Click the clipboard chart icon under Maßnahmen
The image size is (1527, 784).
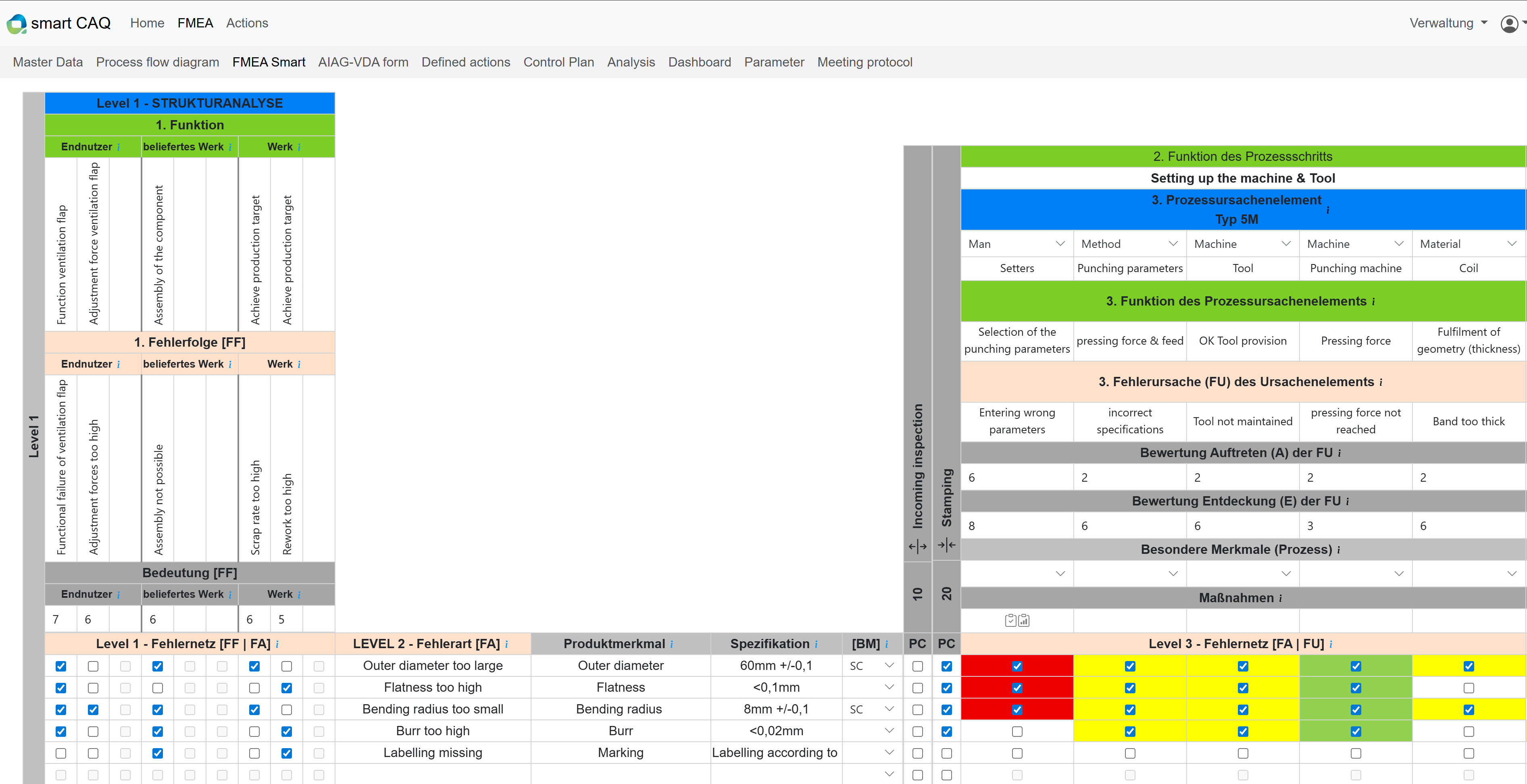pos(1024,620)
